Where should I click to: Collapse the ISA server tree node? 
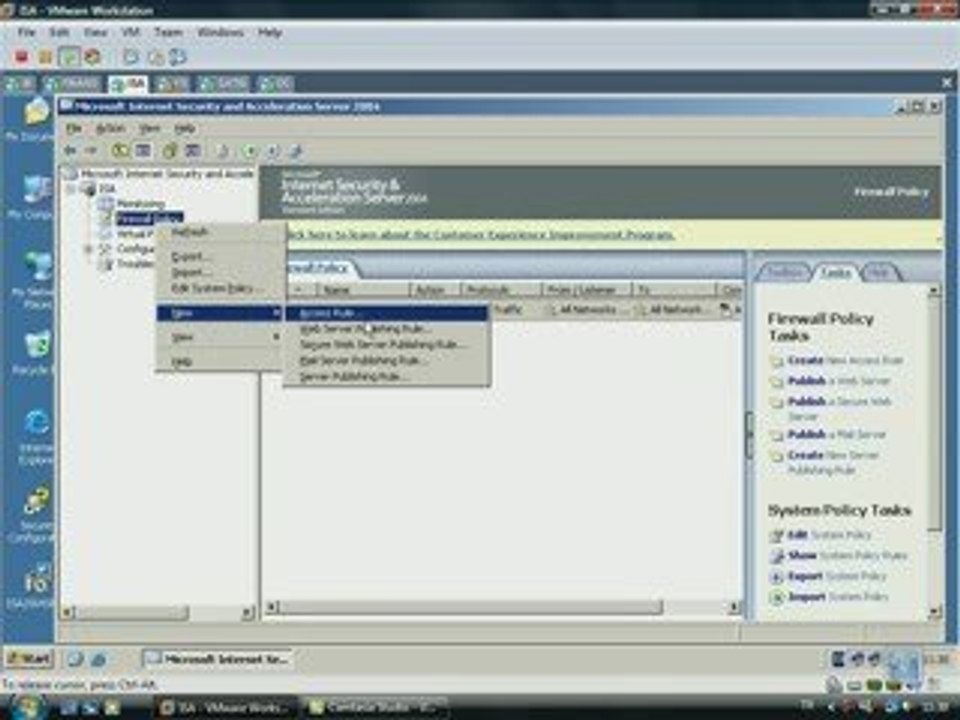[x=72, y=189]
